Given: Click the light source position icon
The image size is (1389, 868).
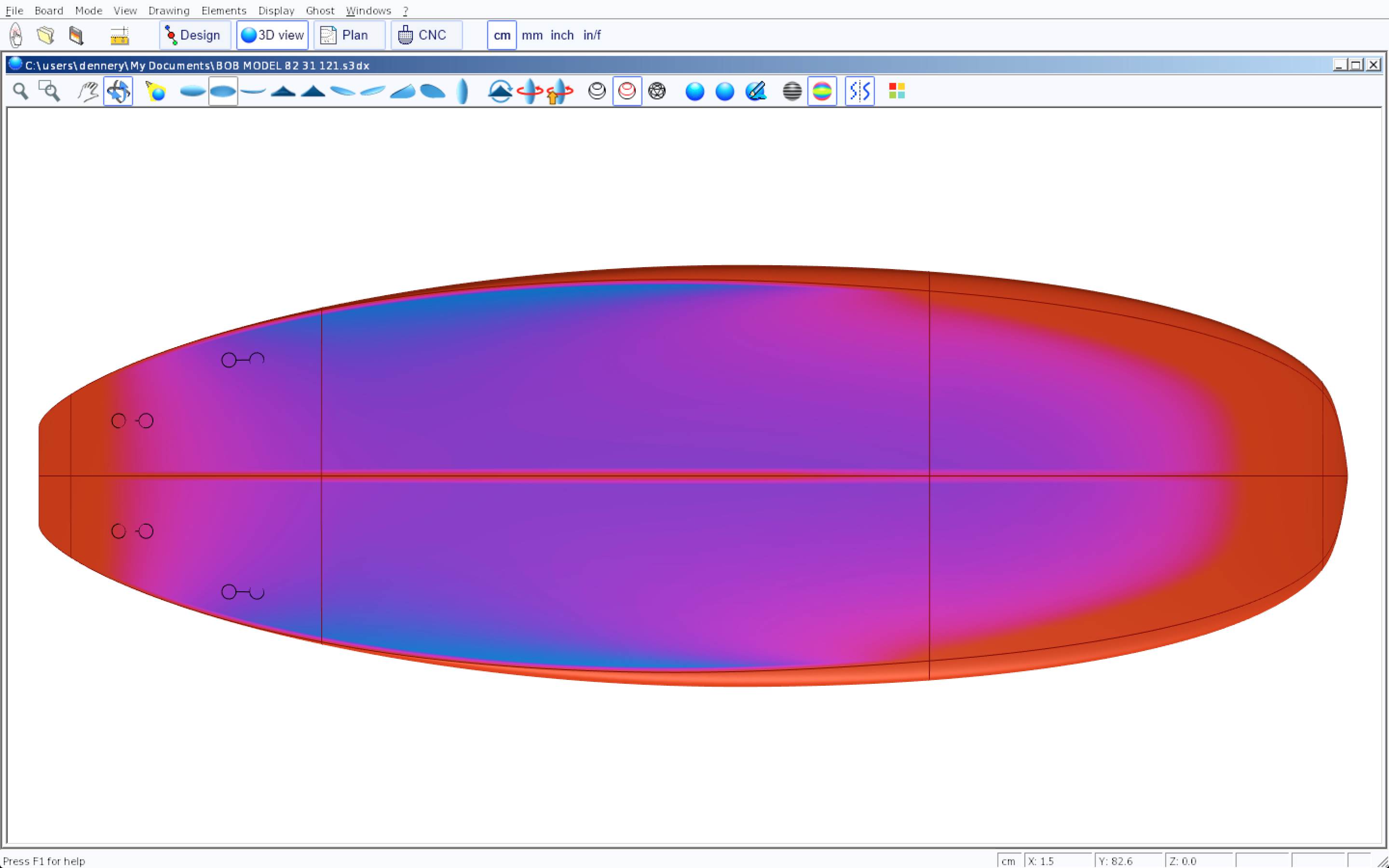Looking at the screenshot, I should click(156, 91).
